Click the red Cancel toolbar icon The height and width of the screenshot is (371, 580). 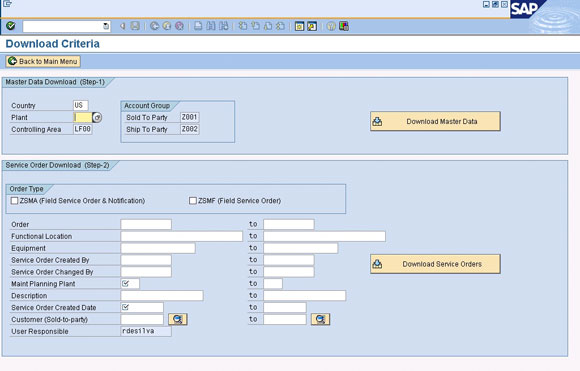(x=179, y=26)
